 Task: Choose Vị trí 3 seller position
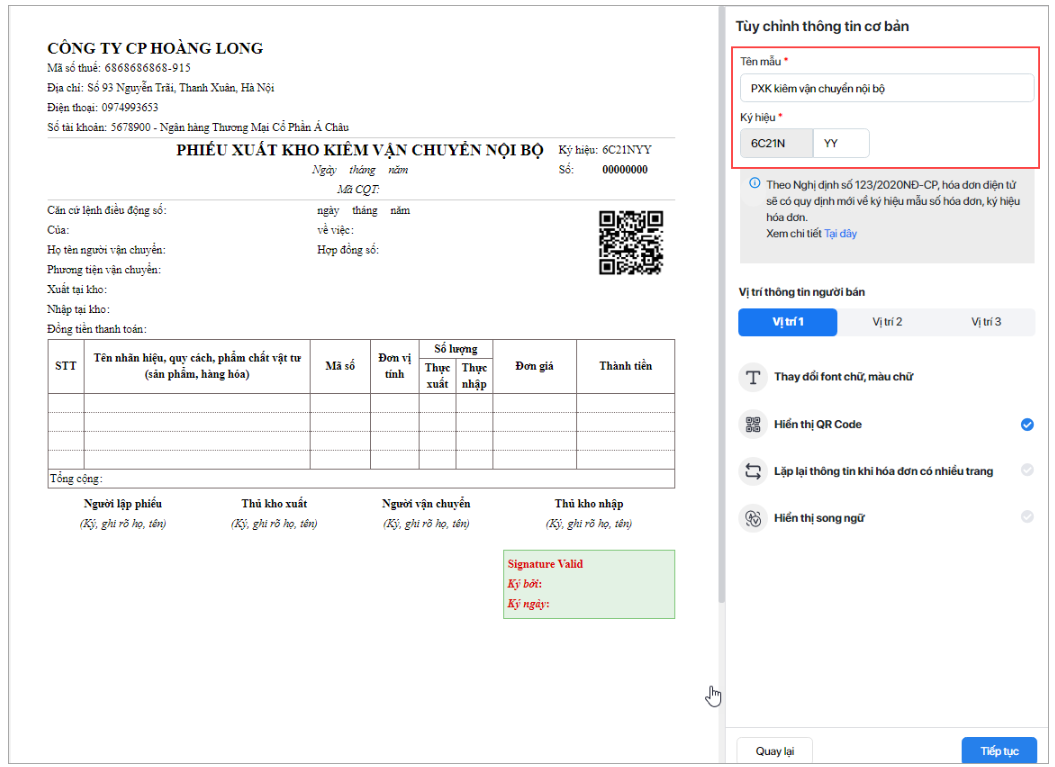tap(985, 322)
